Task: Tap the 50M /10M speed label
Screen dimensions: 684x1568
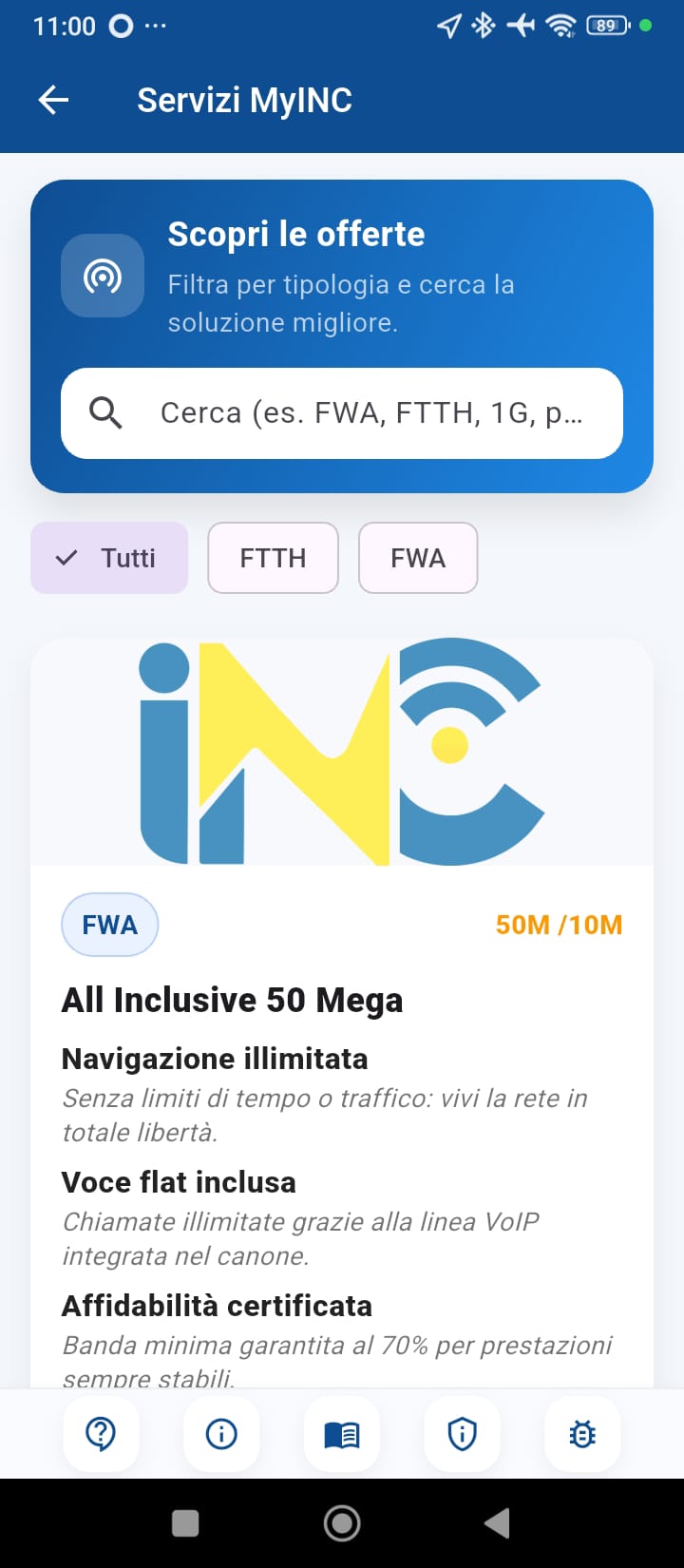Action: point(559,925)
